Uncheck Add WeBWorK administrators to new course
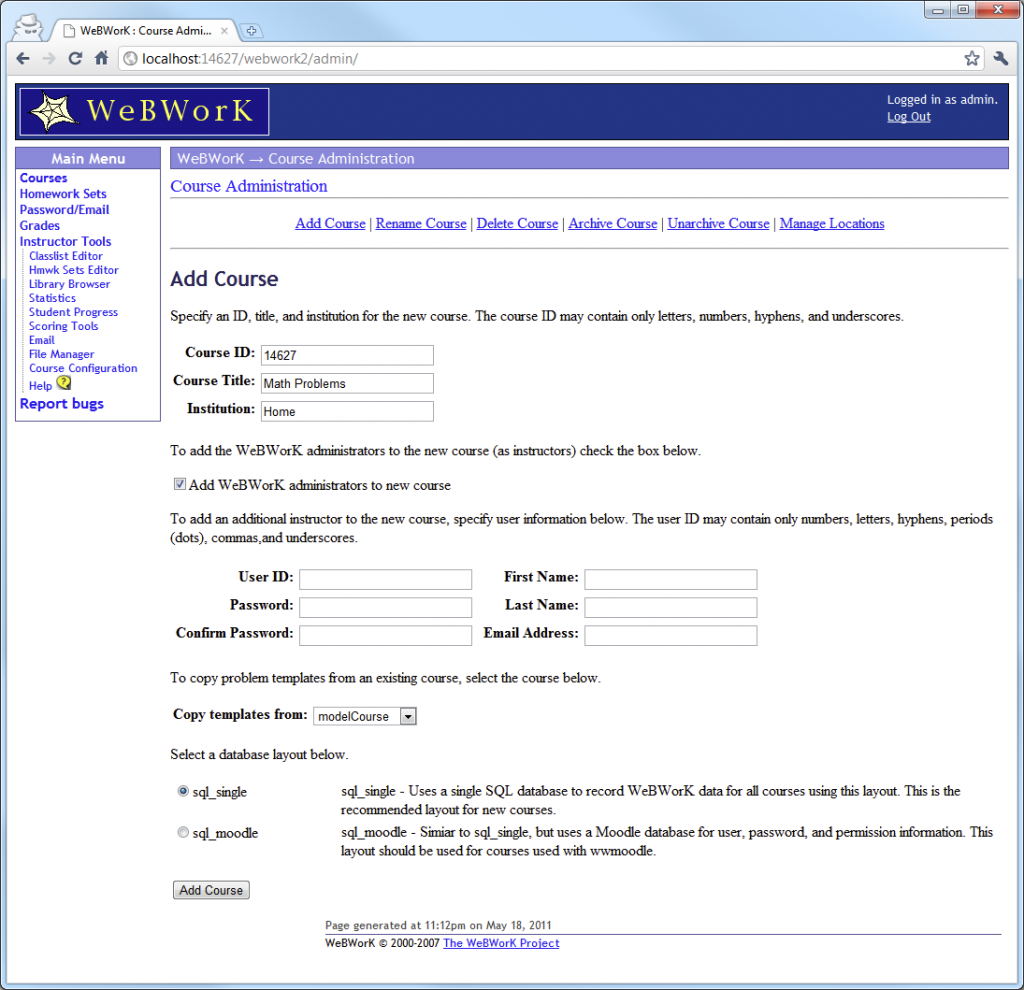 (x=179, y=483)
